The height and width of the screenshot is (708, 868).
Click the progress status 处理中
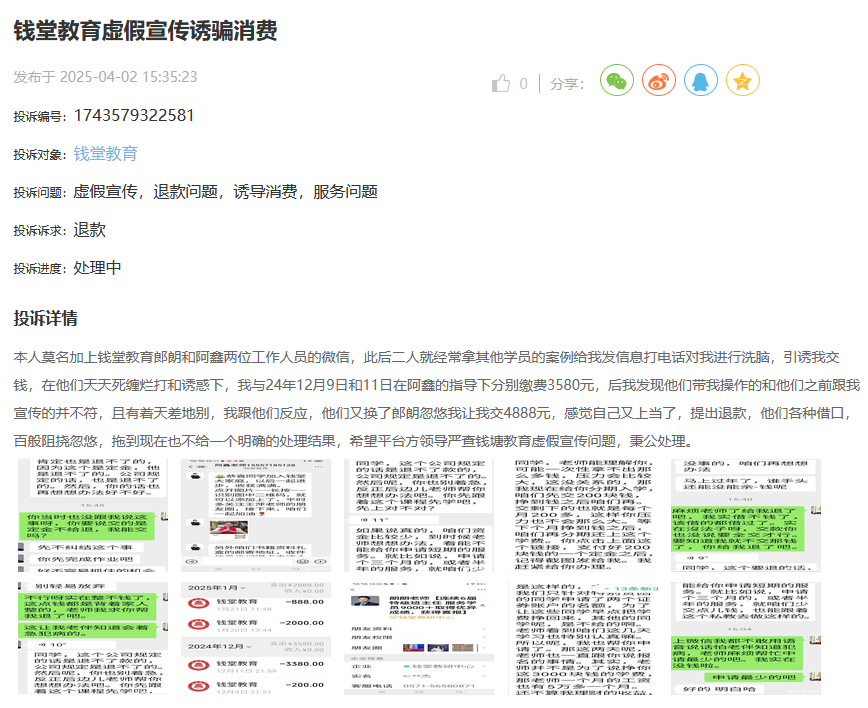point(97,268)
